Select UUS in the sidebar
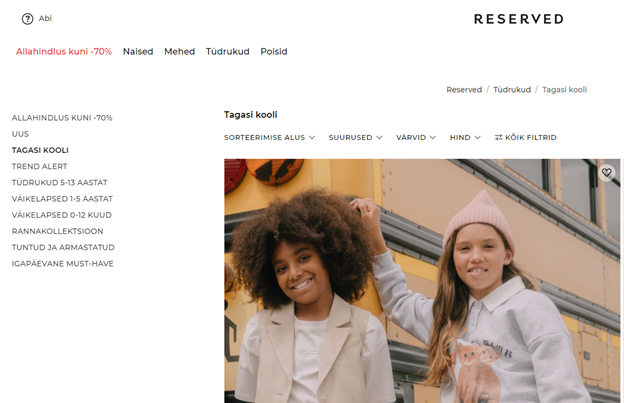Screen dimensions: 624x403 click(x=20, y=134)
